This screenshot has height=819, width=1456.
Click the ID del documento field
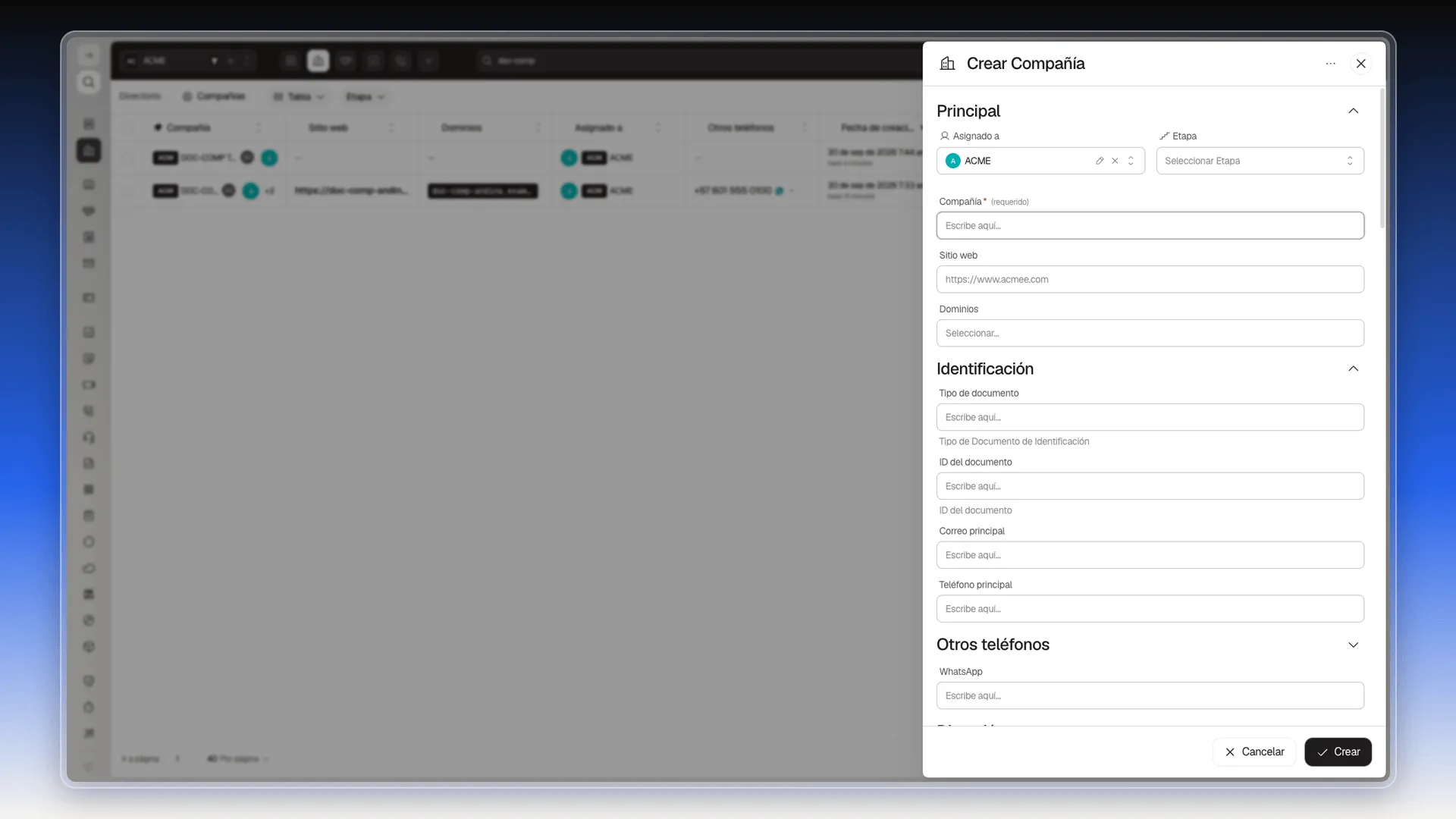pyautogui.click(x=1150, y=487)
